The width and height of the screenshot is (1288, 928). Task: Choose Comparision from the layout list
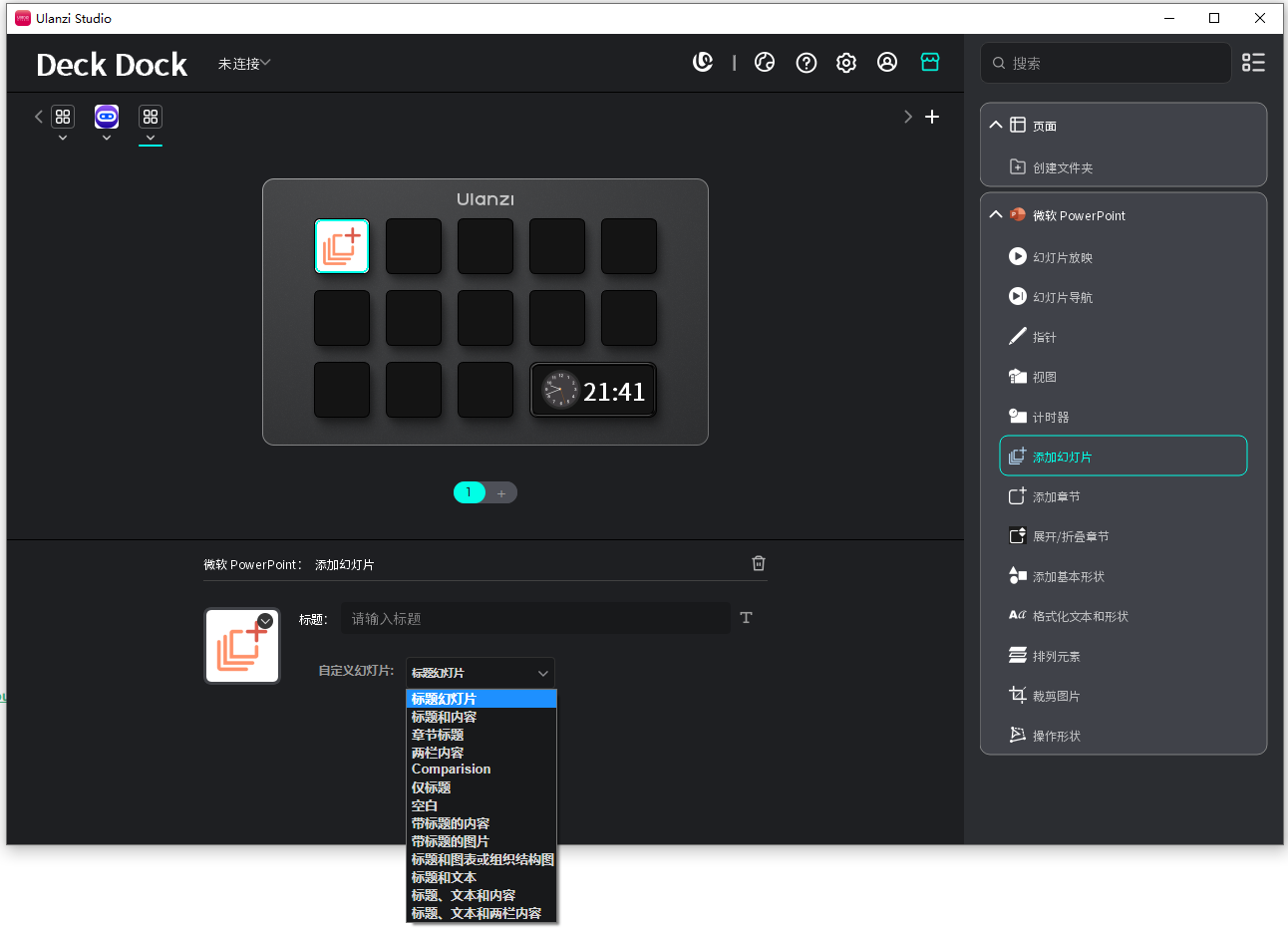click(x=451, y=770)
